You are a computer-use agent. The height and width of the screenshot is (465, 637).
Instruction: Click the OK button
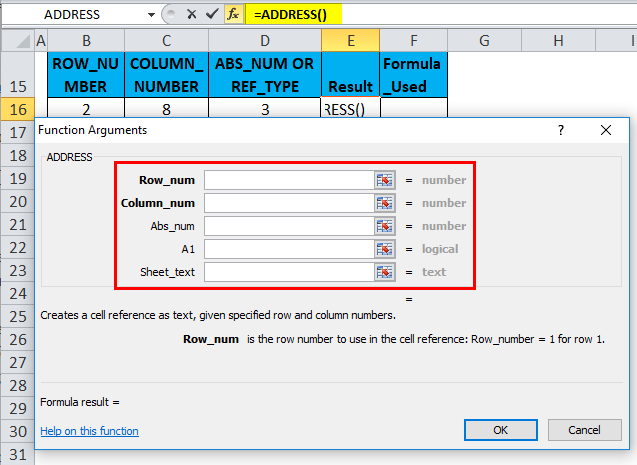pos(500,430)
